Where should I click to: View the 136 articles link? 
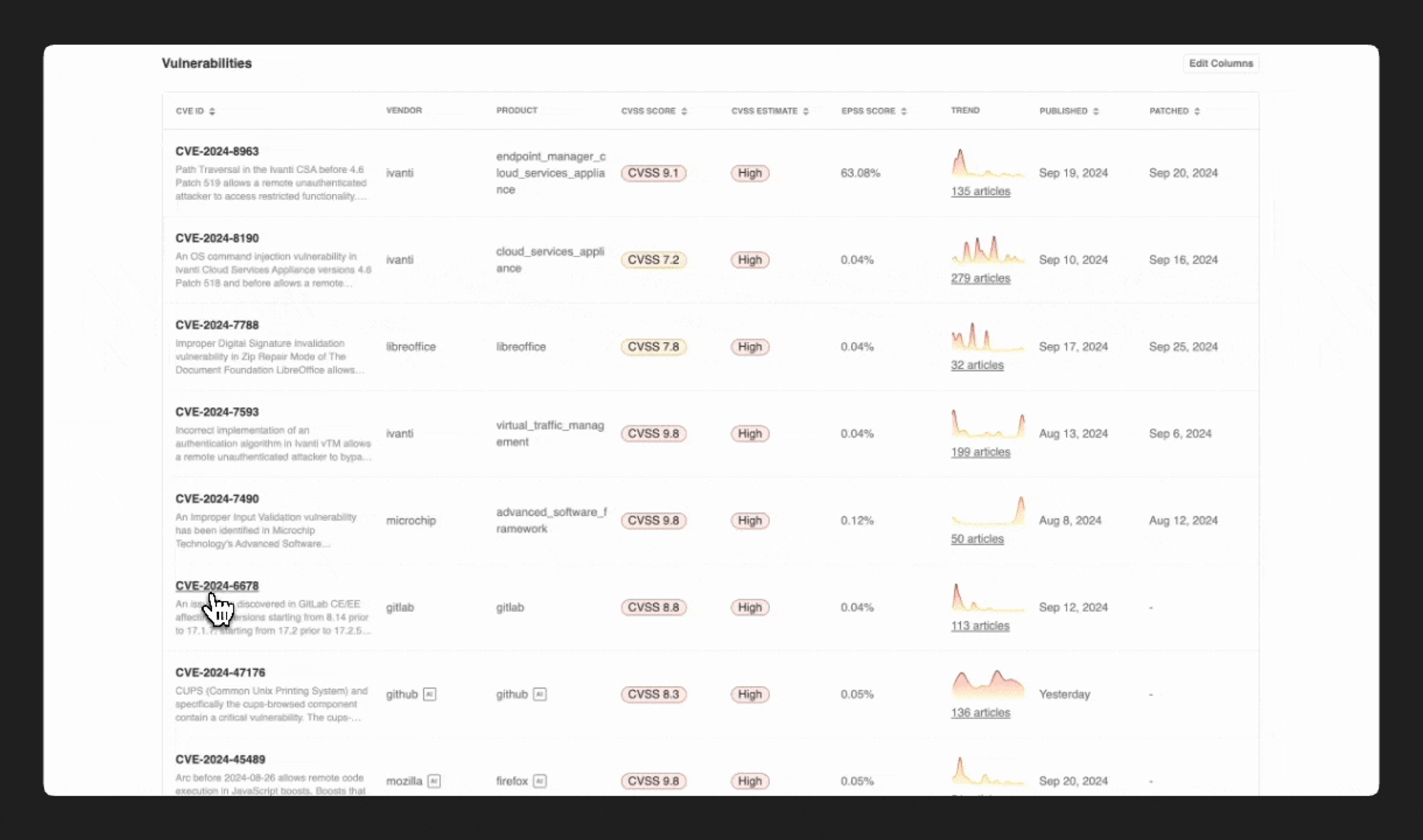pos(980,712)
